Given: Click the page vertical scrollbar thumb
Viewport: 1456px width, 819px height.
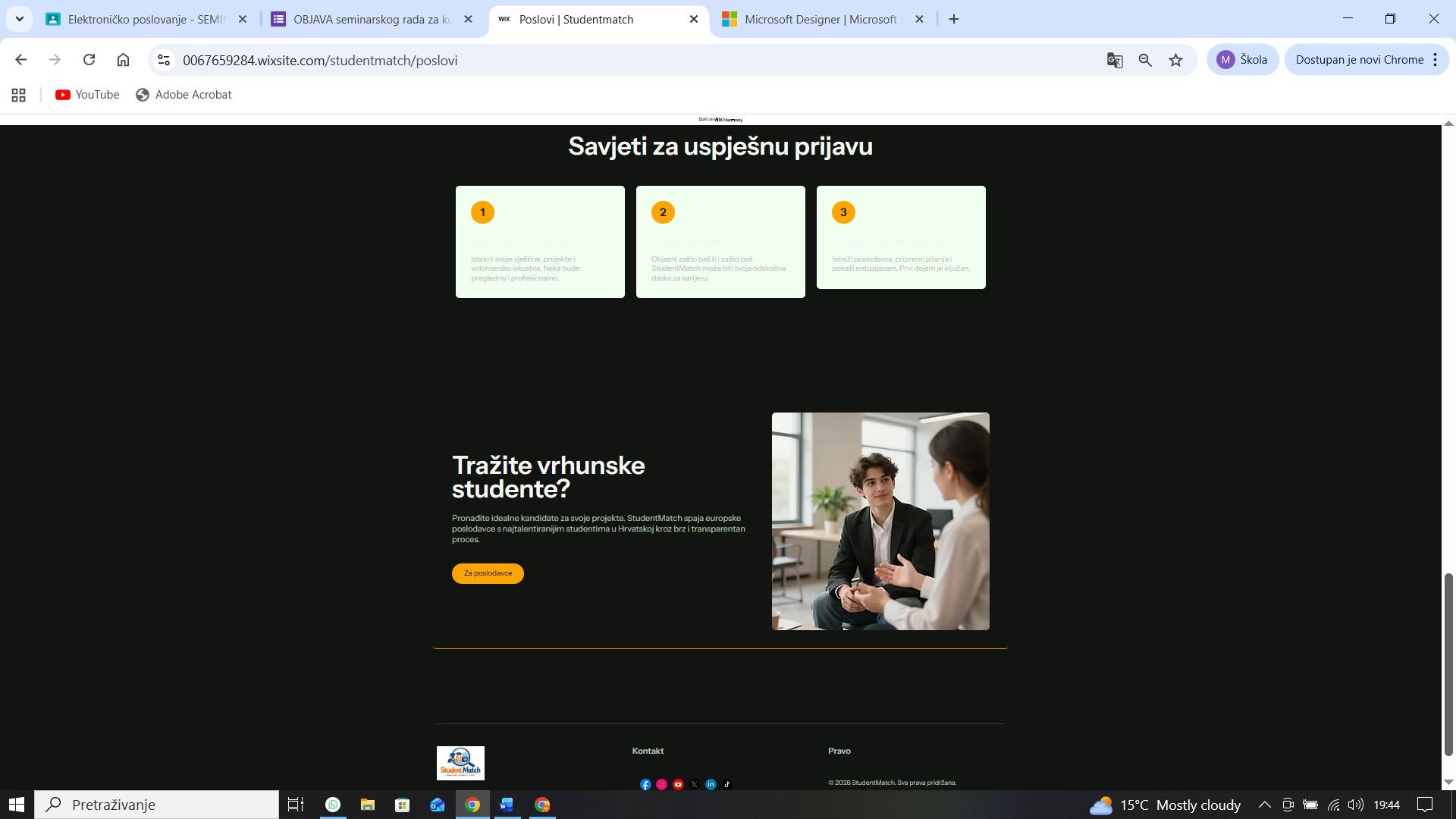Looking at the screenshot, I should [x=1448, y=664].
